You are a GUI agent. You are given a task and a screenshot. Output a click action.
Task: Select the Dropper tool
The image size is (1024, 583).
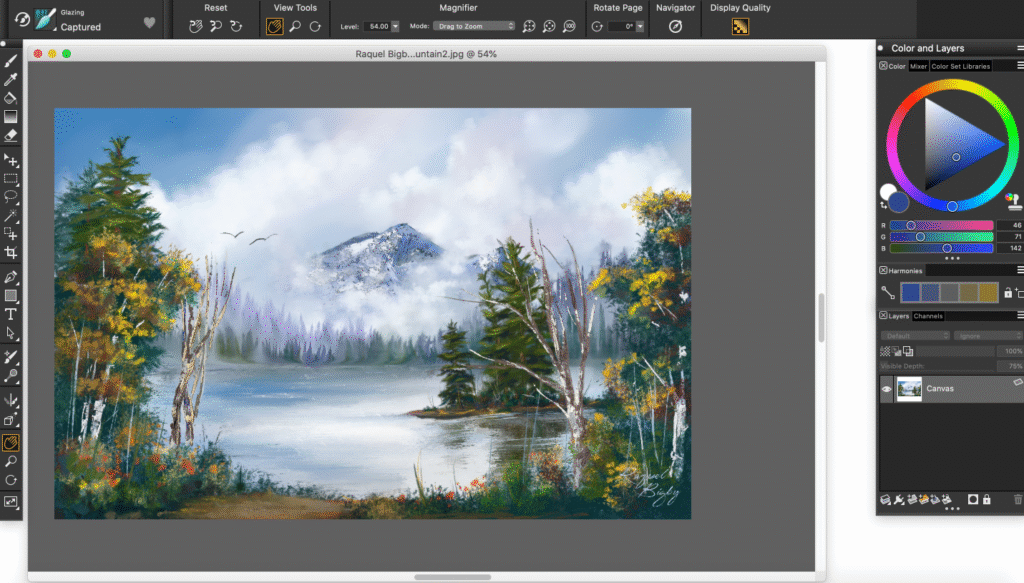click(10, 79)
